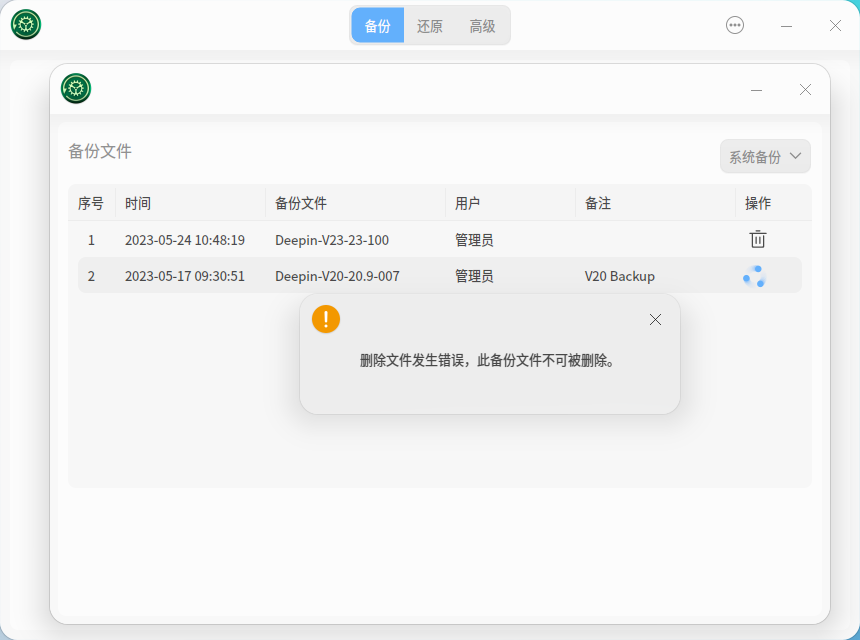Click the app logo in main window titlebar
The height and width of the screenshot is (640, 860).
click(x=26, y=25)
